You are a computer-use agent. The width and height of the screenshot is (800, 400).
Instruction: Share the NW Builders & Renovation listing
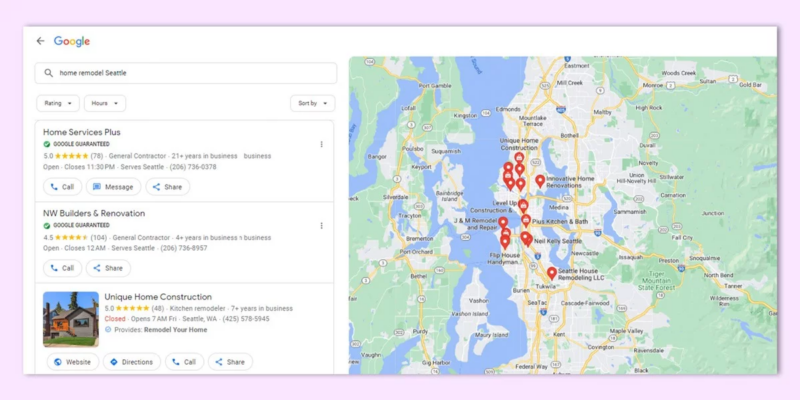click(108, 268)
